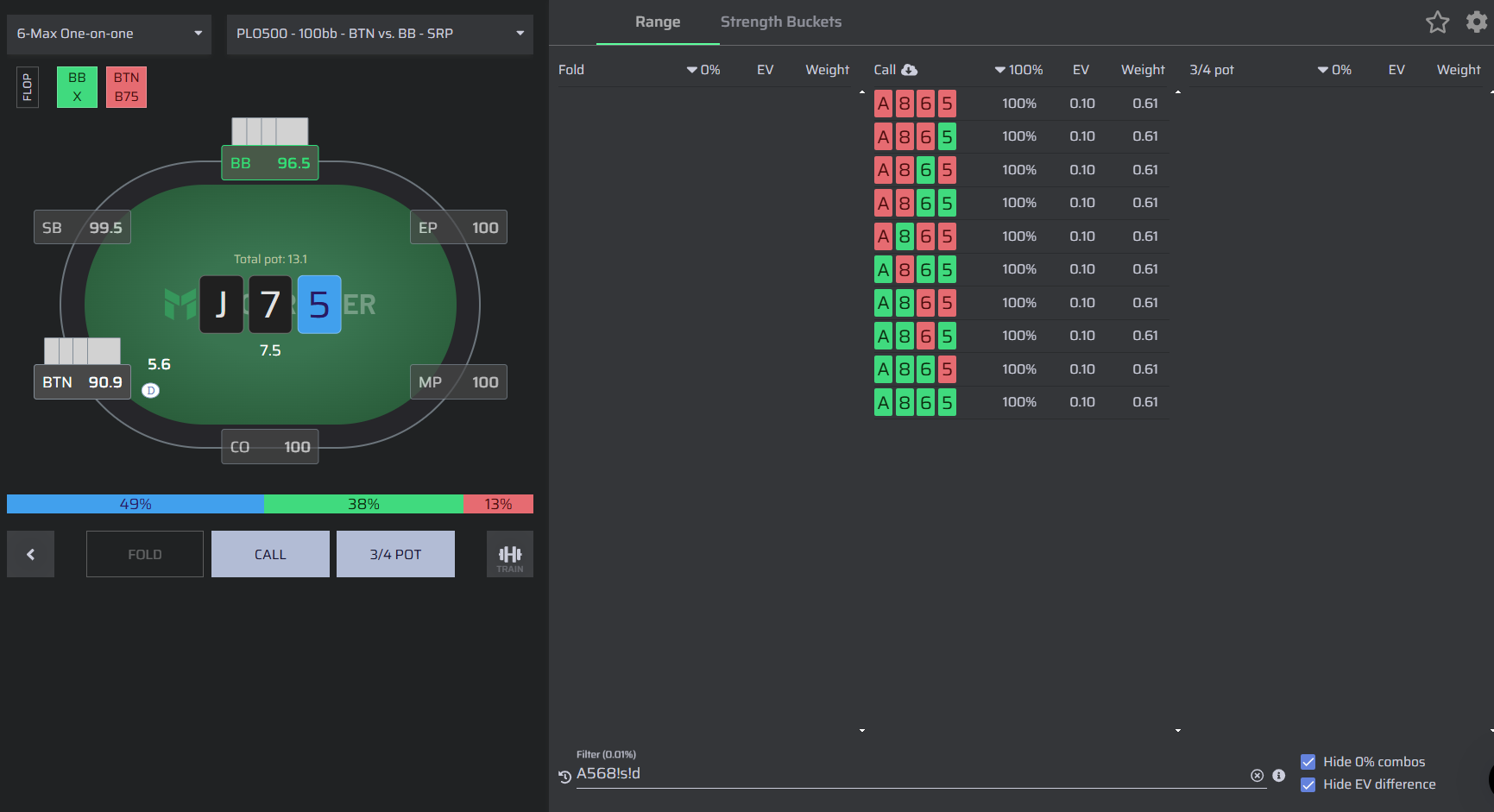Open the PLO500 BTN vs. BB scenario dropdown
This screenshot has height=812, width=1494.
(380, 34)
